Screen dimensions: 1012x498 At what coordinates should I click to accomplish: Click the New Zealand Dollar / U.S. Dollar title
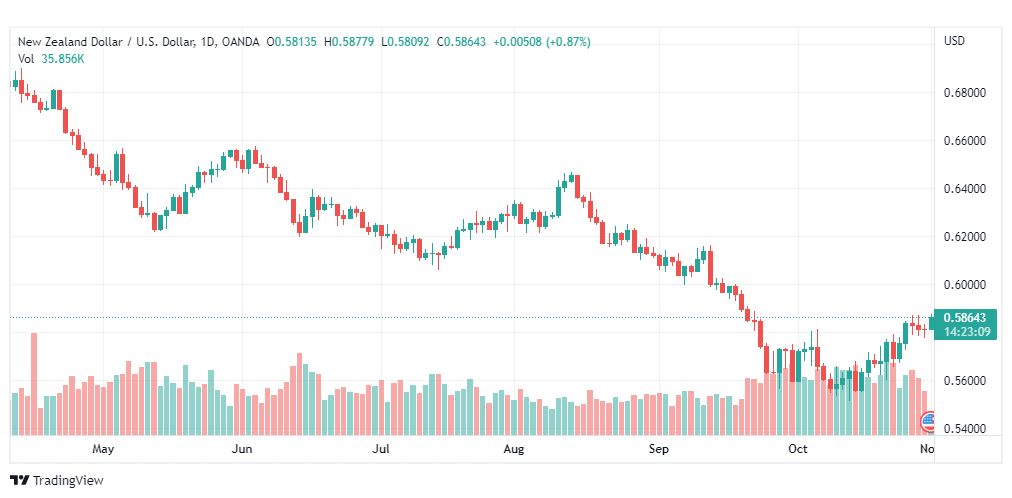(x=105, y=42)
